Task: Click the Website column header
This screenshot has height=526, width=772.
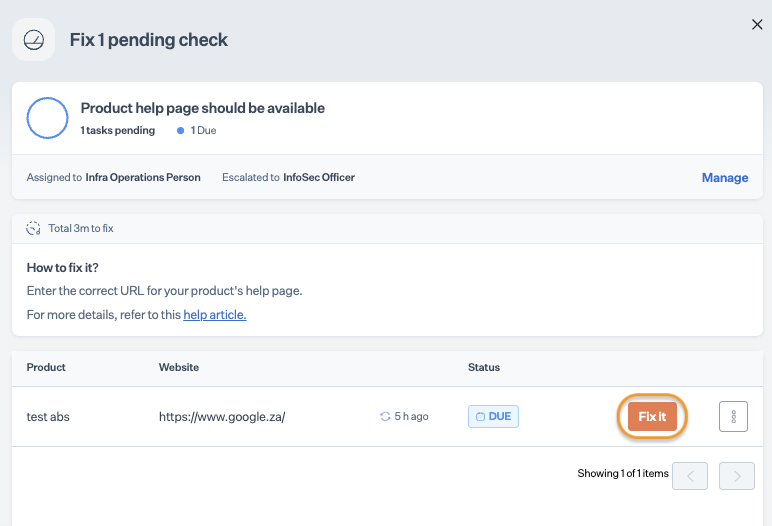Action: (x=179, y=367)
